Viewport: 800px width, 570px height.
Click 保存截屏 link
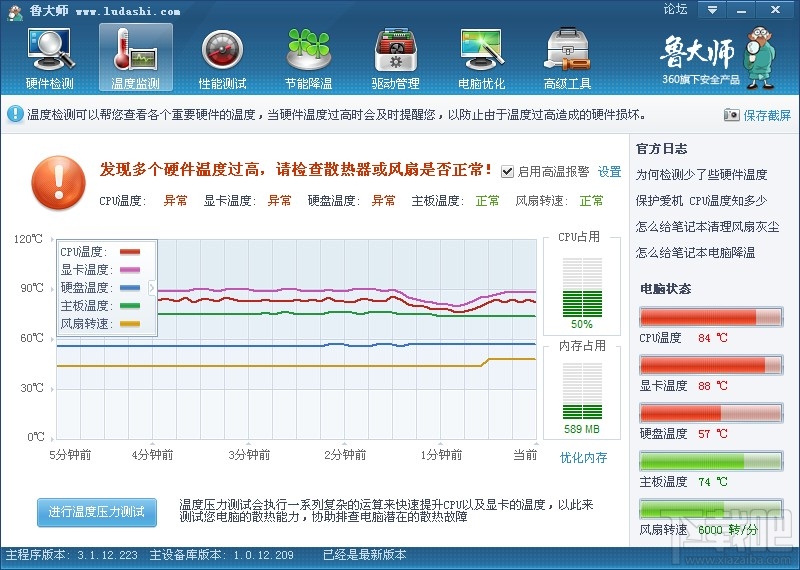click(x=767, y=115)
